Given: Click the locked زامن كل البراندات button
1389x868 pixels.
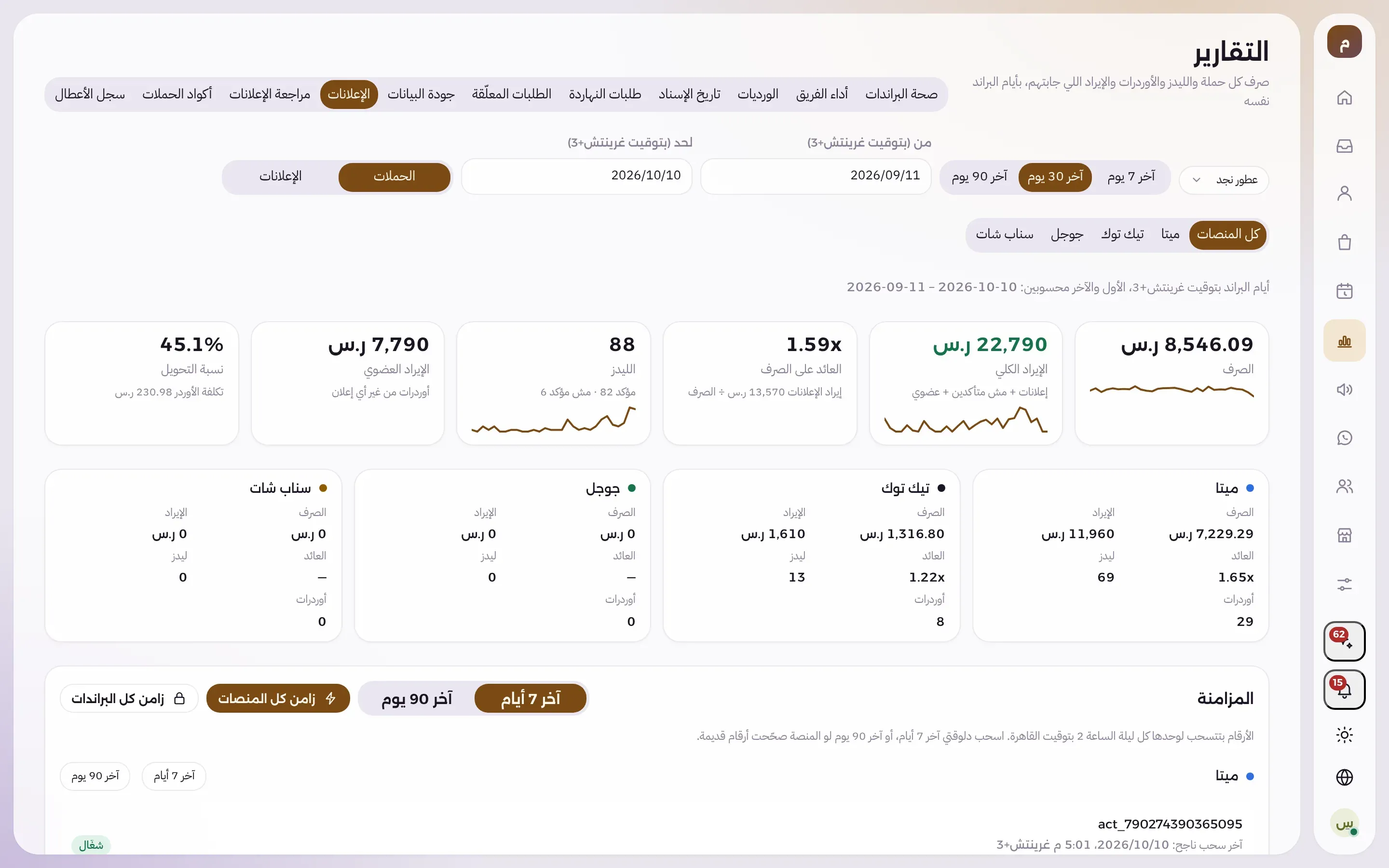Looking at the screenshot, I should click(129, 699).
